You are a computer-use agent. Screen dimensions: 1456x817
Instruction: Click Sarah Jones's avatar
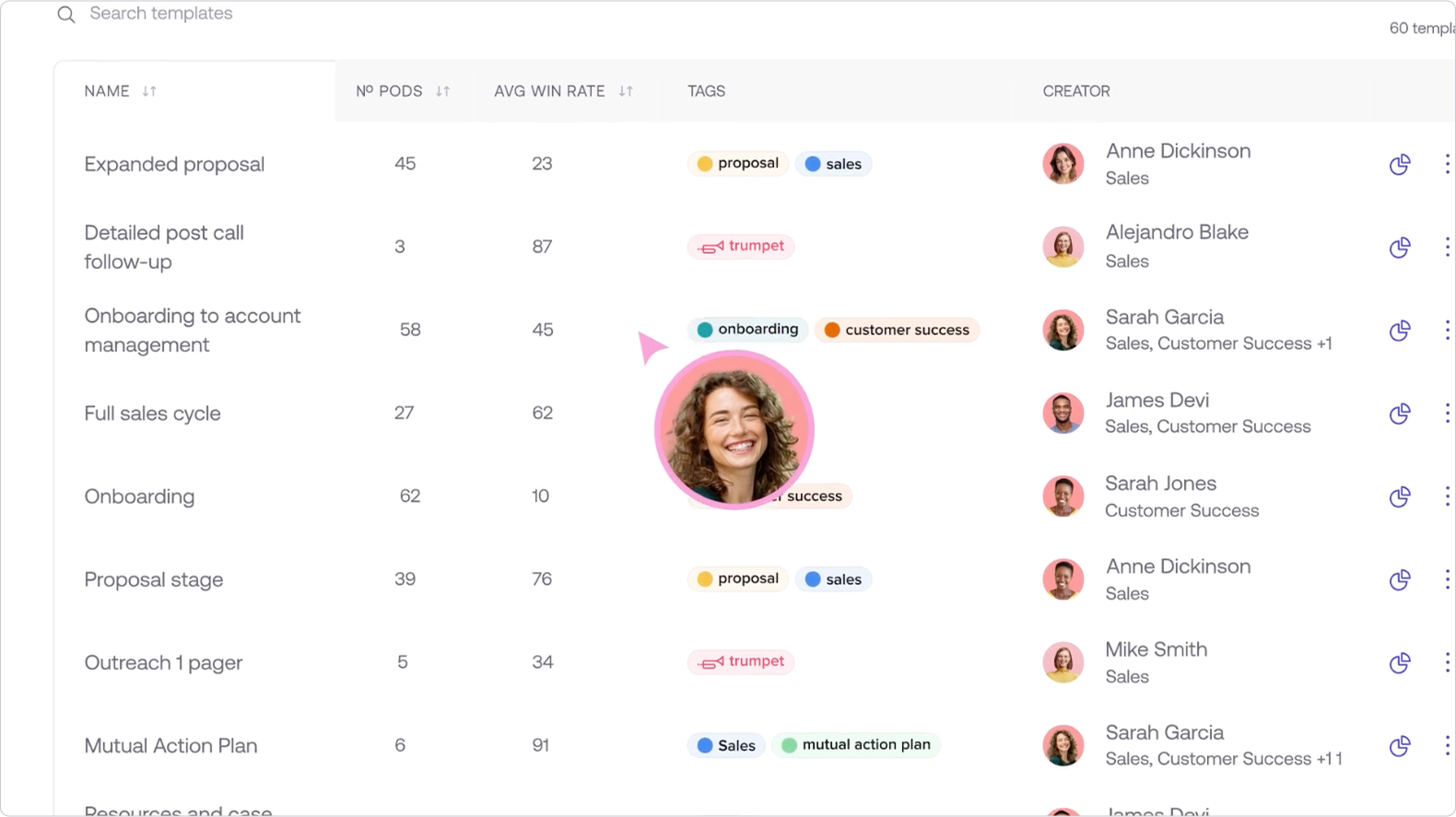(1063, 496)
